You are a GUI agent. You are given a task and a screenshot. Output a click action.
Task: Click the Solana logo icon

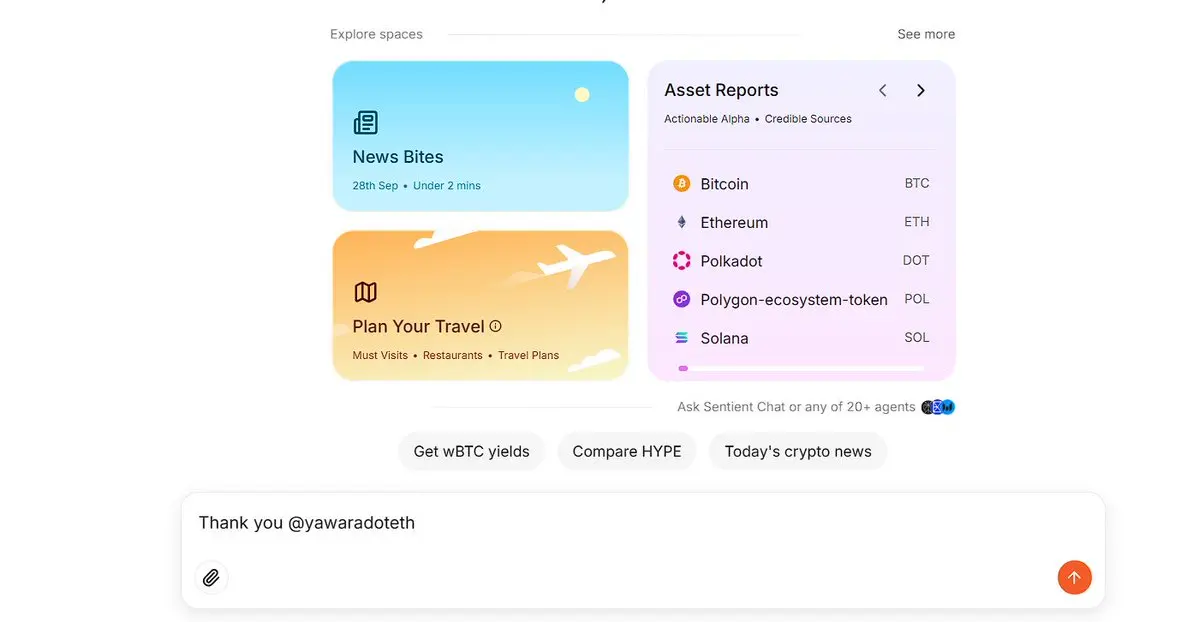(681, 337)
